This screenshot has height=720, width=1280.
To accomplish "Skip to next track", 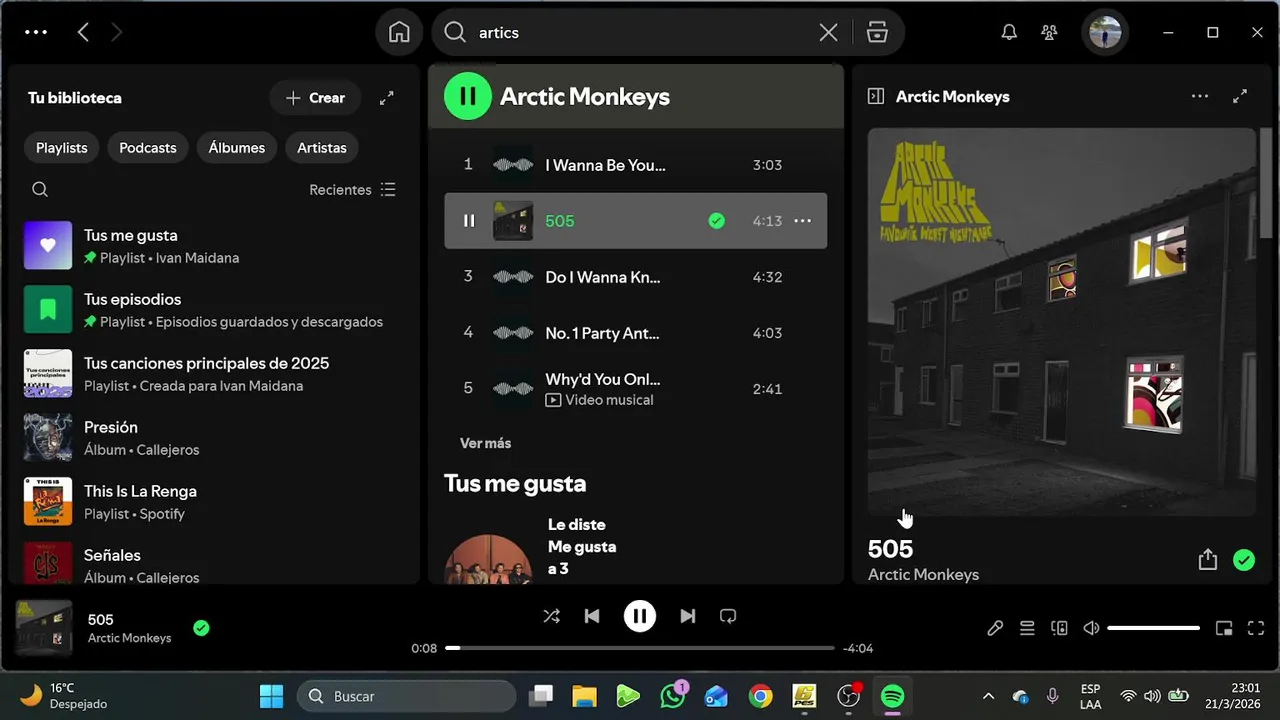I will (x=688, y=616).
